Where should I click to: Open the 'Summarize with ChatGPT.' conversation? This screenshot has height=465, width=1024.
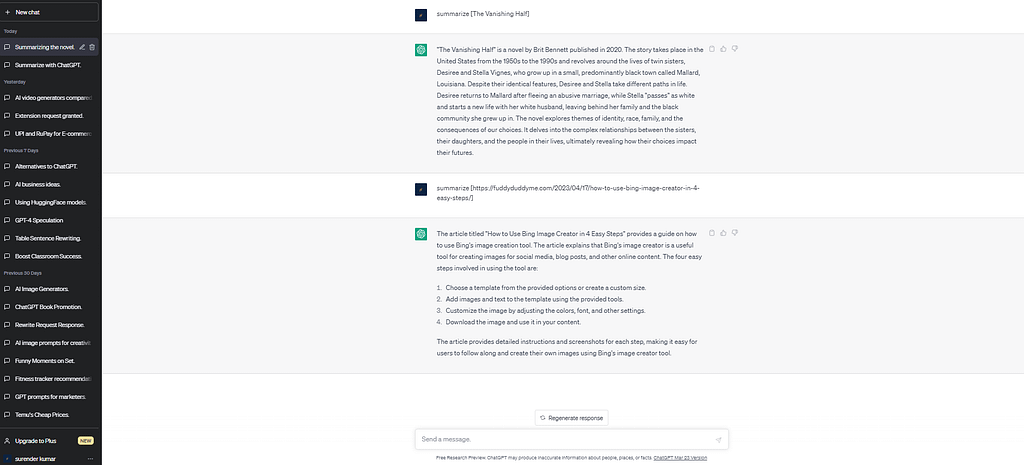[x=48, y=64]
